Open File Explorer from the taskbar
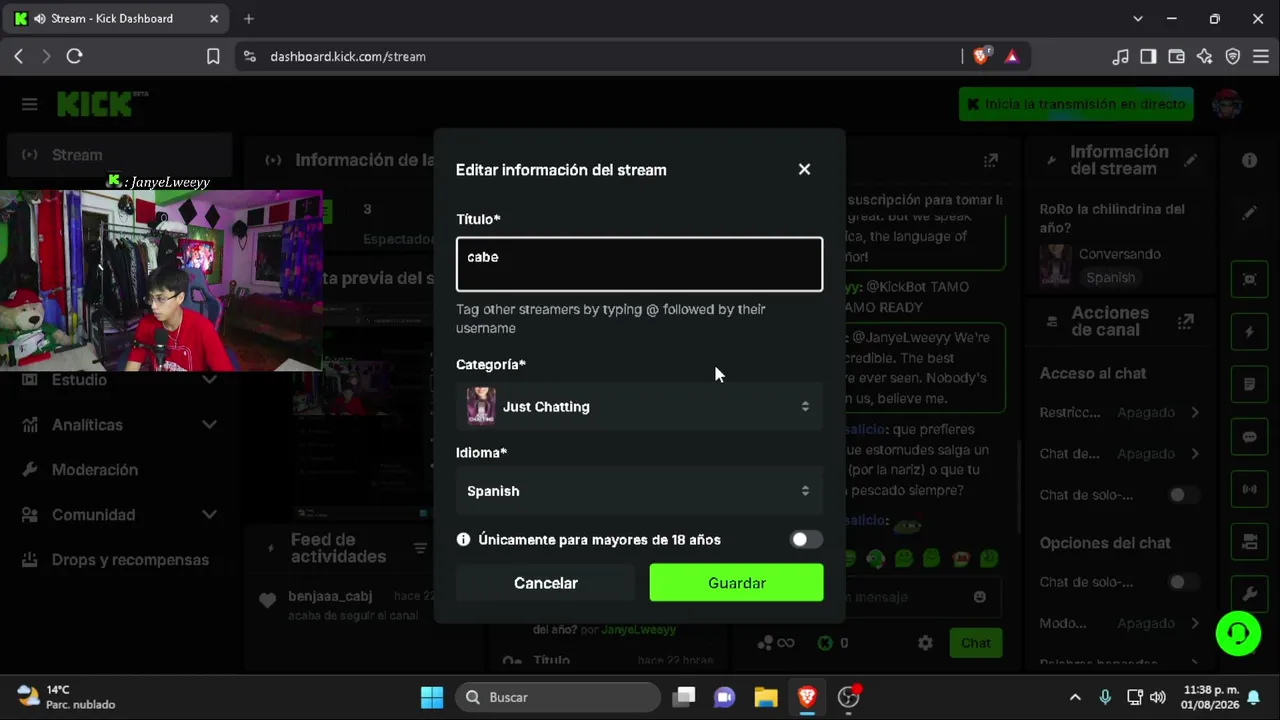Viewport: 1280px width, 720px height. pyautogui.click(x=766, y=697)
